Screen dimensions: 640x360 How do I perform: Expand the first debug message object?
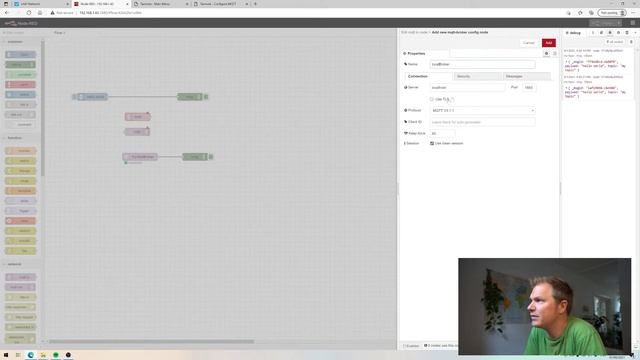point(566,62)
